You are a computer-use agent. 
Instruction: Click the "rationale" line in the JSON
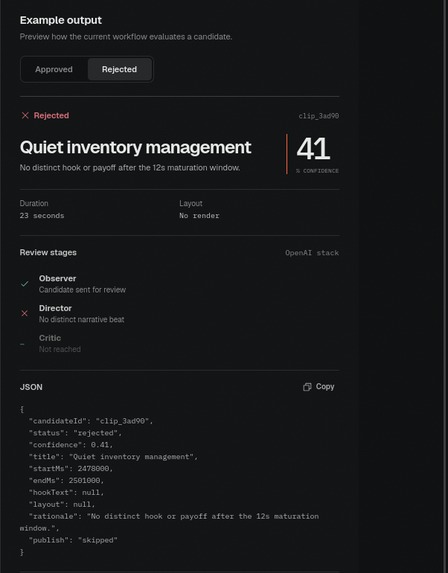(x=170, y=522)
